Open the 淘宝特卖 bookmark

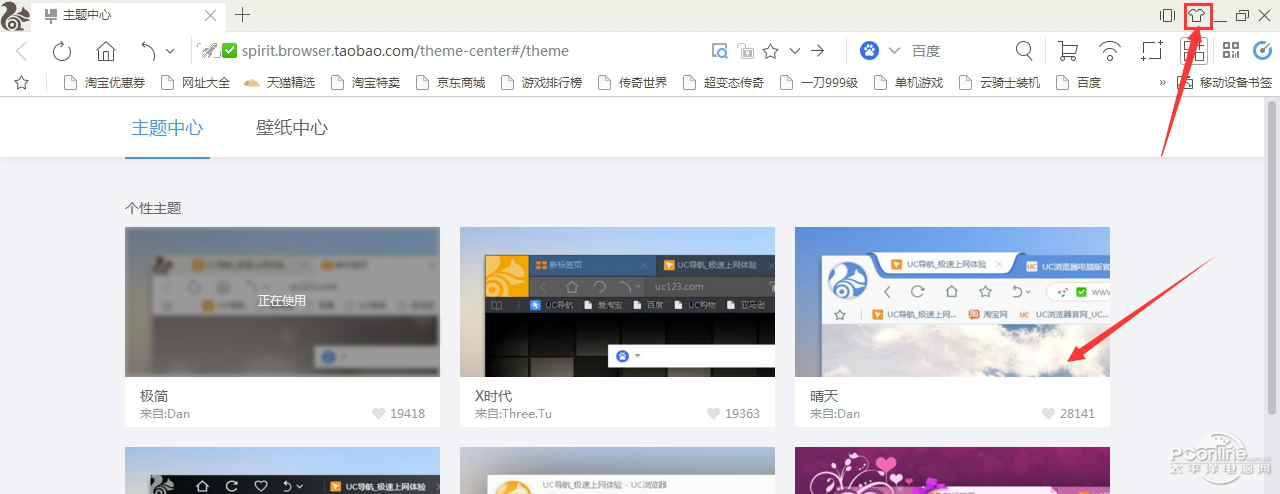[x=365, y=83]
